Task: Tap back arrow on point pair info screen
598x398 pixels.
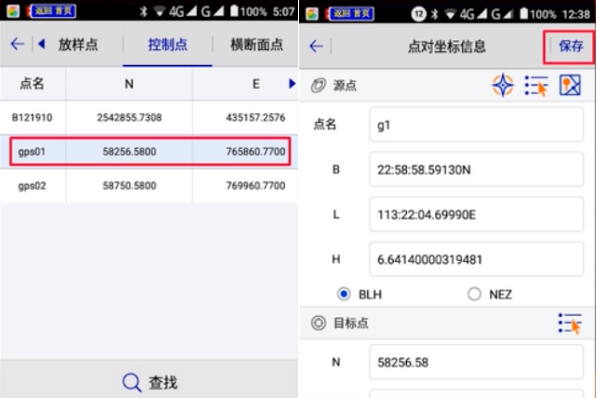Action: click(316, 46)
